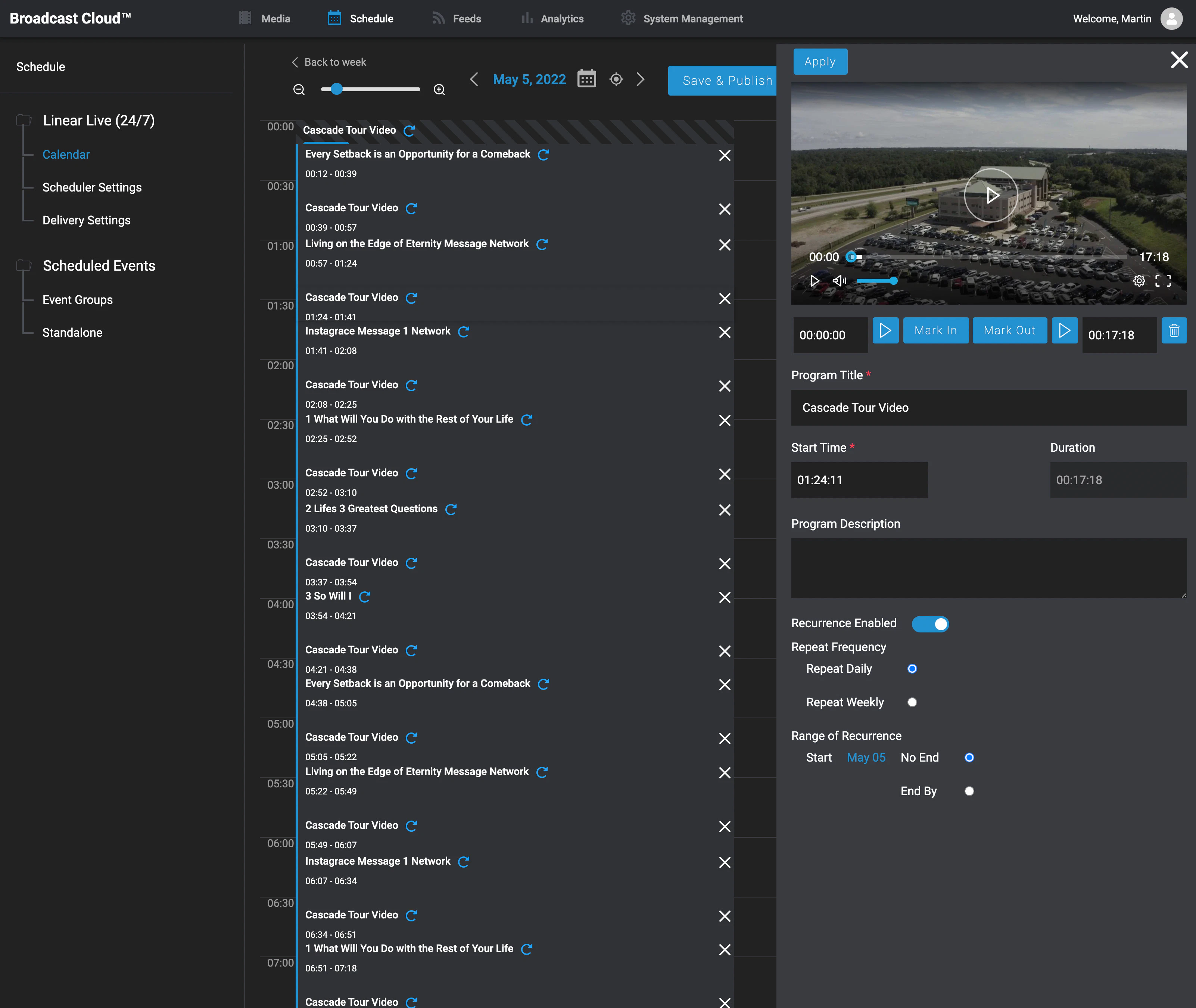Edit the Start Time field
Image resolution: width=1196 pixels, height=1008 pixels.
click(x=859, y=480)
